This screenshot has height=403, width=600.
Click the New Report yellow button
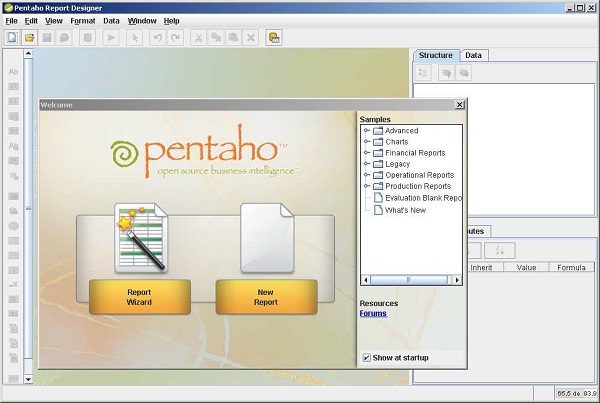pos(266,297)
